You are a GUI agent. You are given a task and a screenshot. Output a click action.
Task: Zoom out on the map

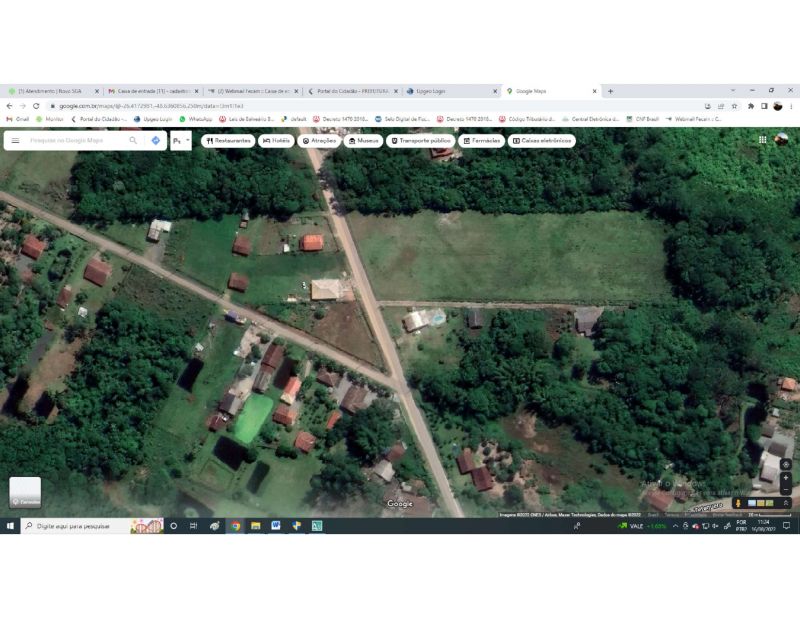pyautogui.click(x=786, y=490)
